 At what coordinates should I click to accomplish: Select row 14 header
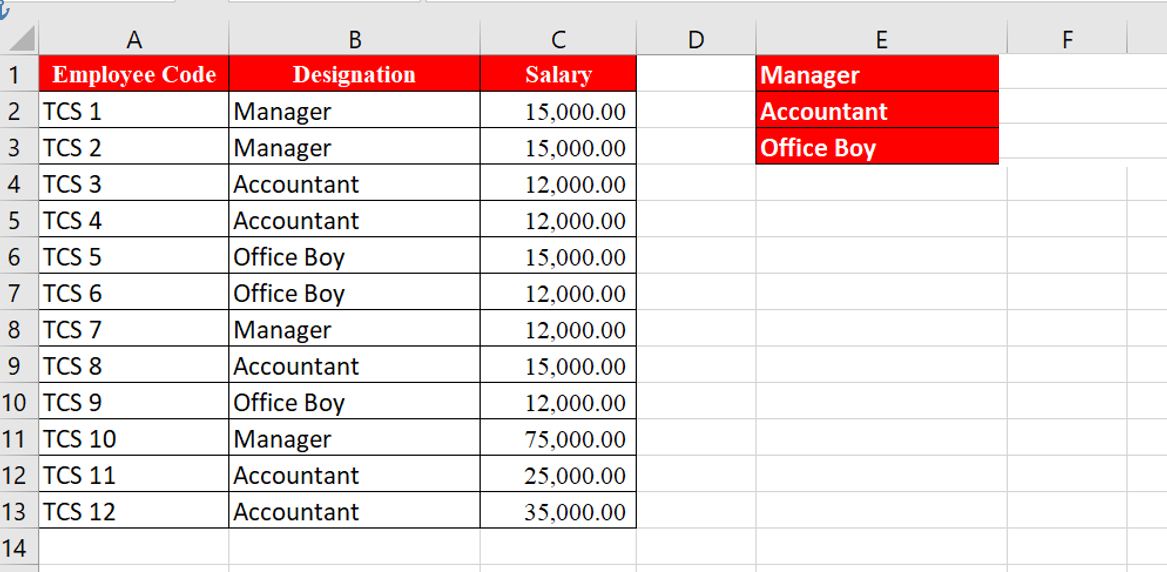pos(19,547)
